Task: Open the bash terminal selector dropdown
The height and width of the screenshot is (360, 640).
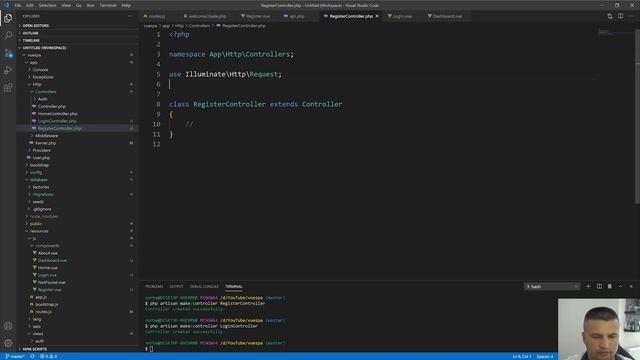Action: [x=552, y=287]
